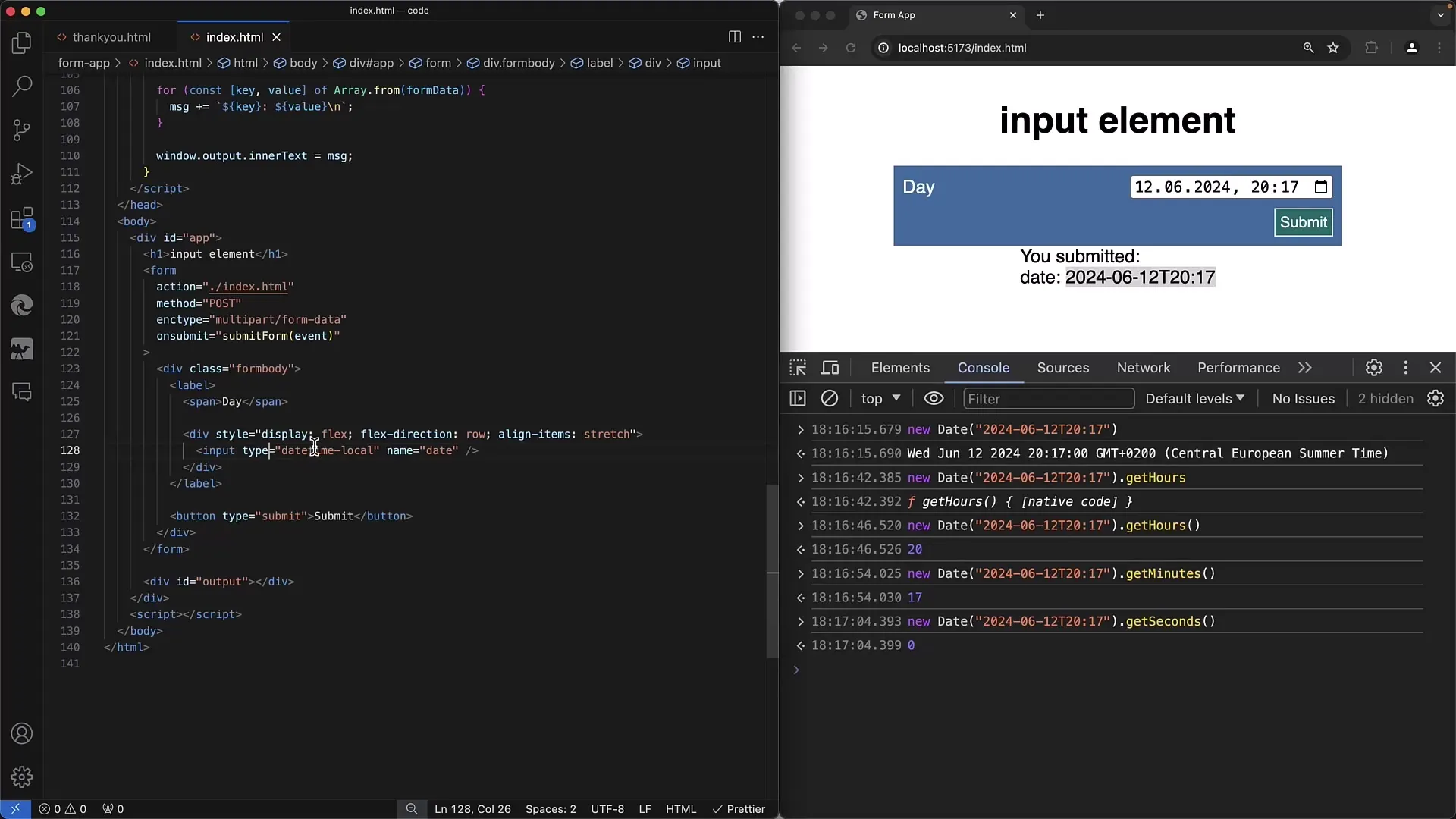The width and height of the screenshot is (1456, 819).
Task: Toggle the 2 hidden messages filter
Action: point(1385,399)
